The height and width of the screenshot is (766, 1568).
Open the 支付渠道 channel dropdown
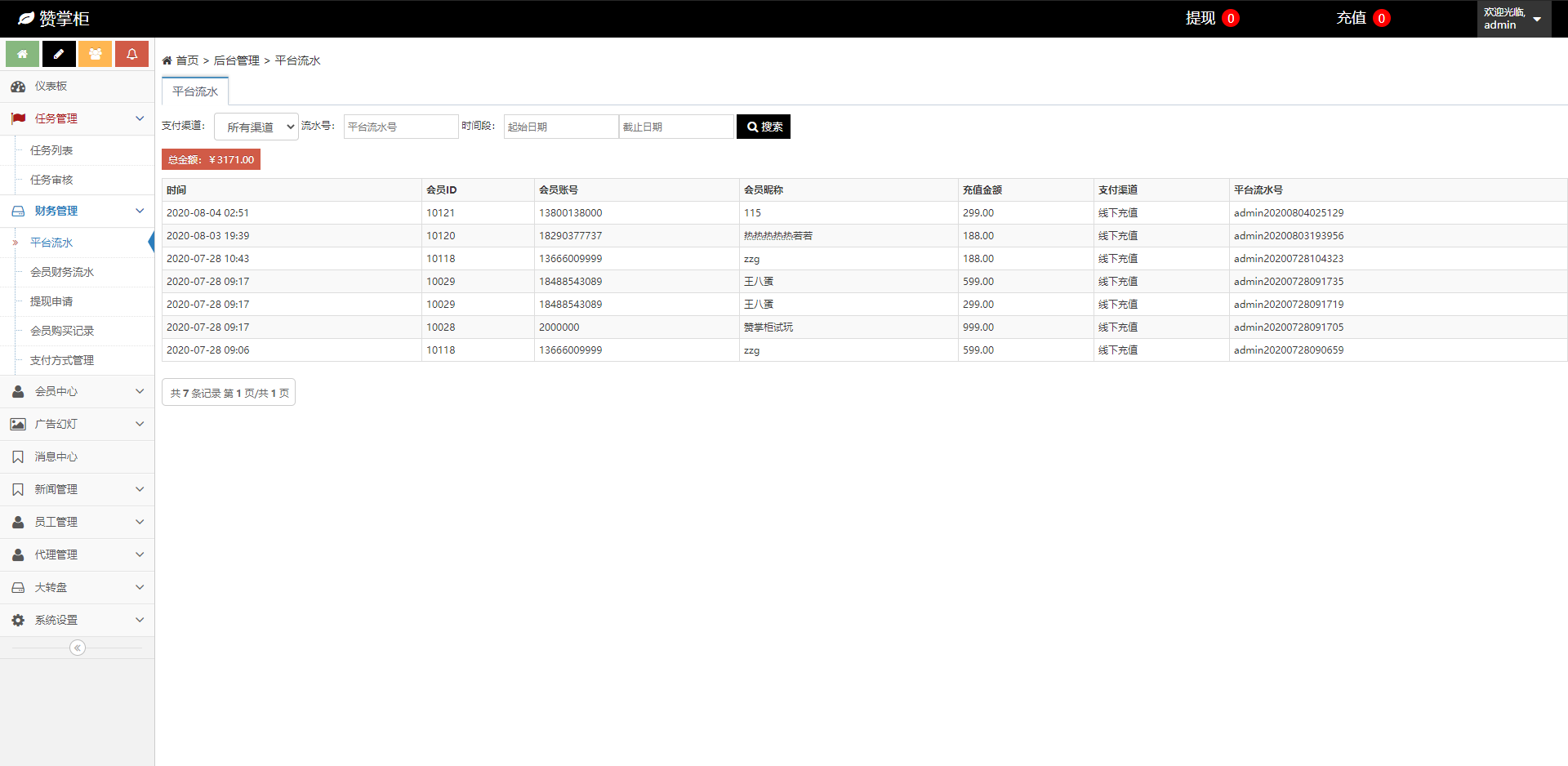(256, 127)
